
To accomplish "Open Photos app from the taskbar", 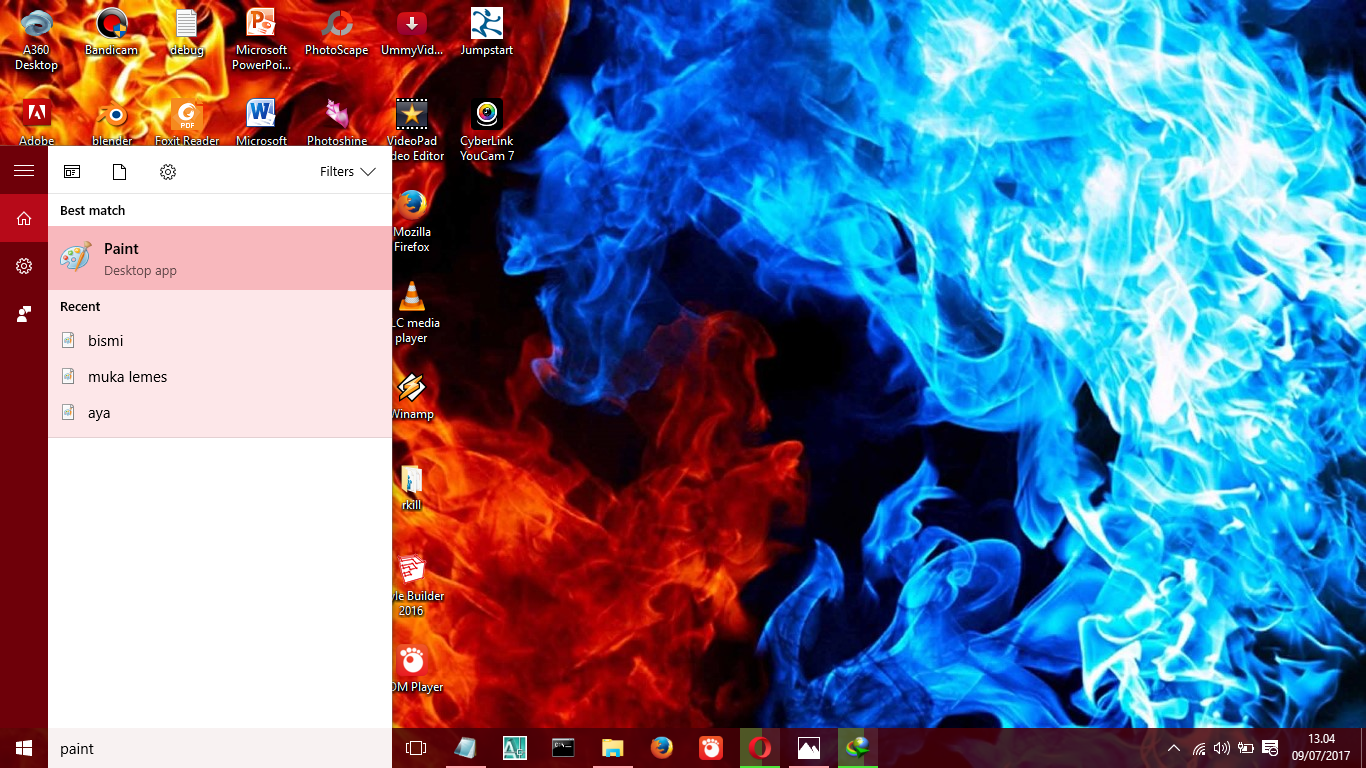I will (809, 748).
